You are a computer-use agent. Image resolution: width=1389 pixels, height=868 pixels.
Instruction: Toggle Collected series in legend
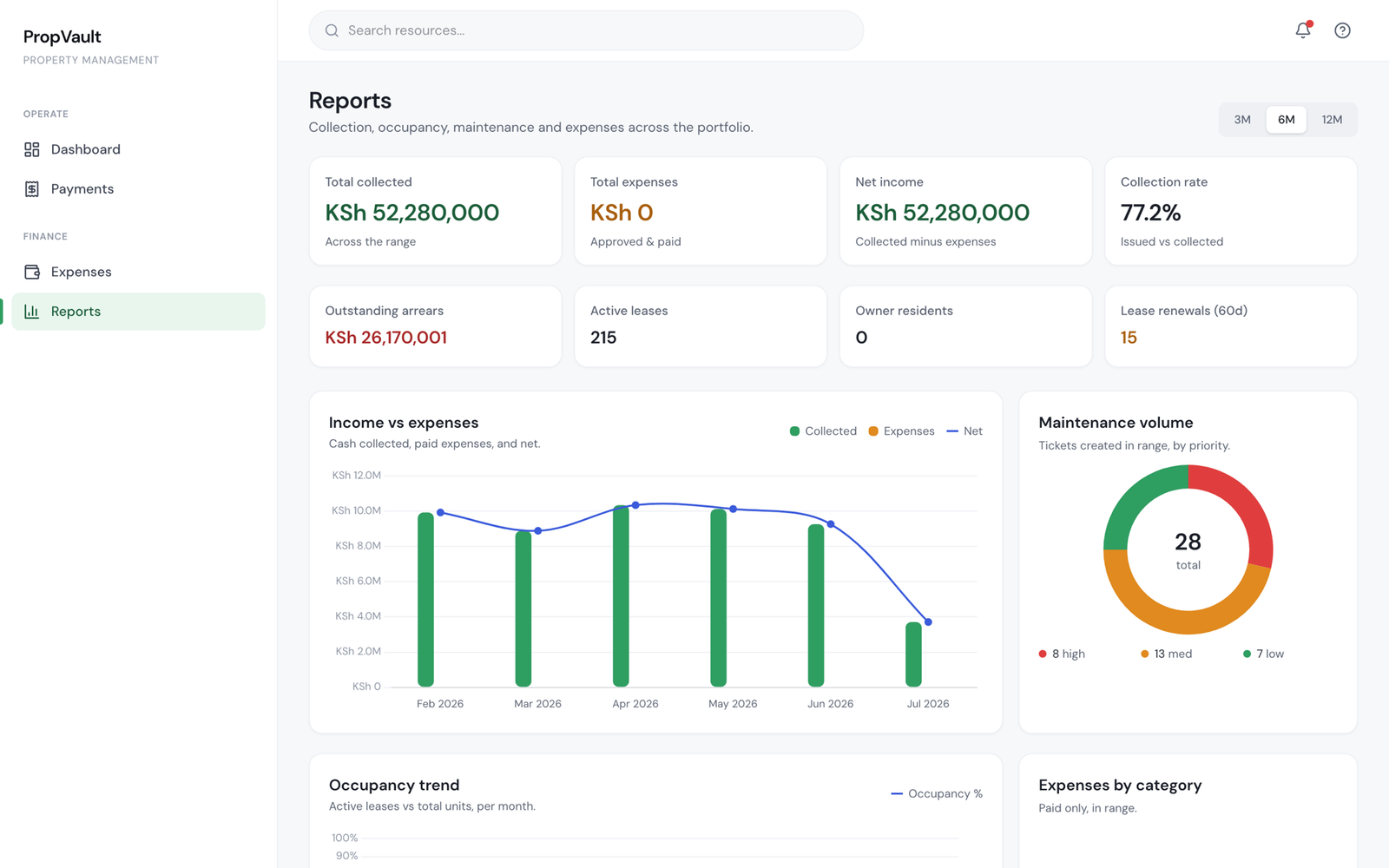tap(823, 431)
